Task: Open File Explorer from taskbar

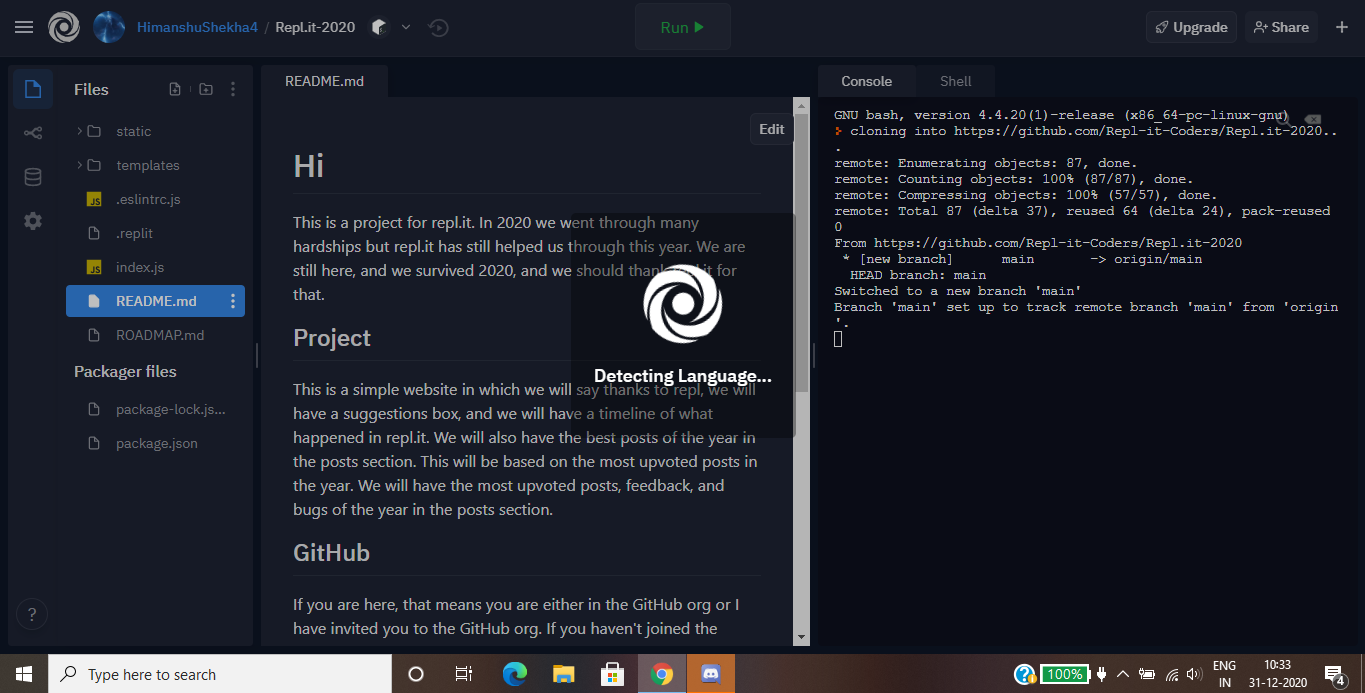Action: tap(563, 674)
